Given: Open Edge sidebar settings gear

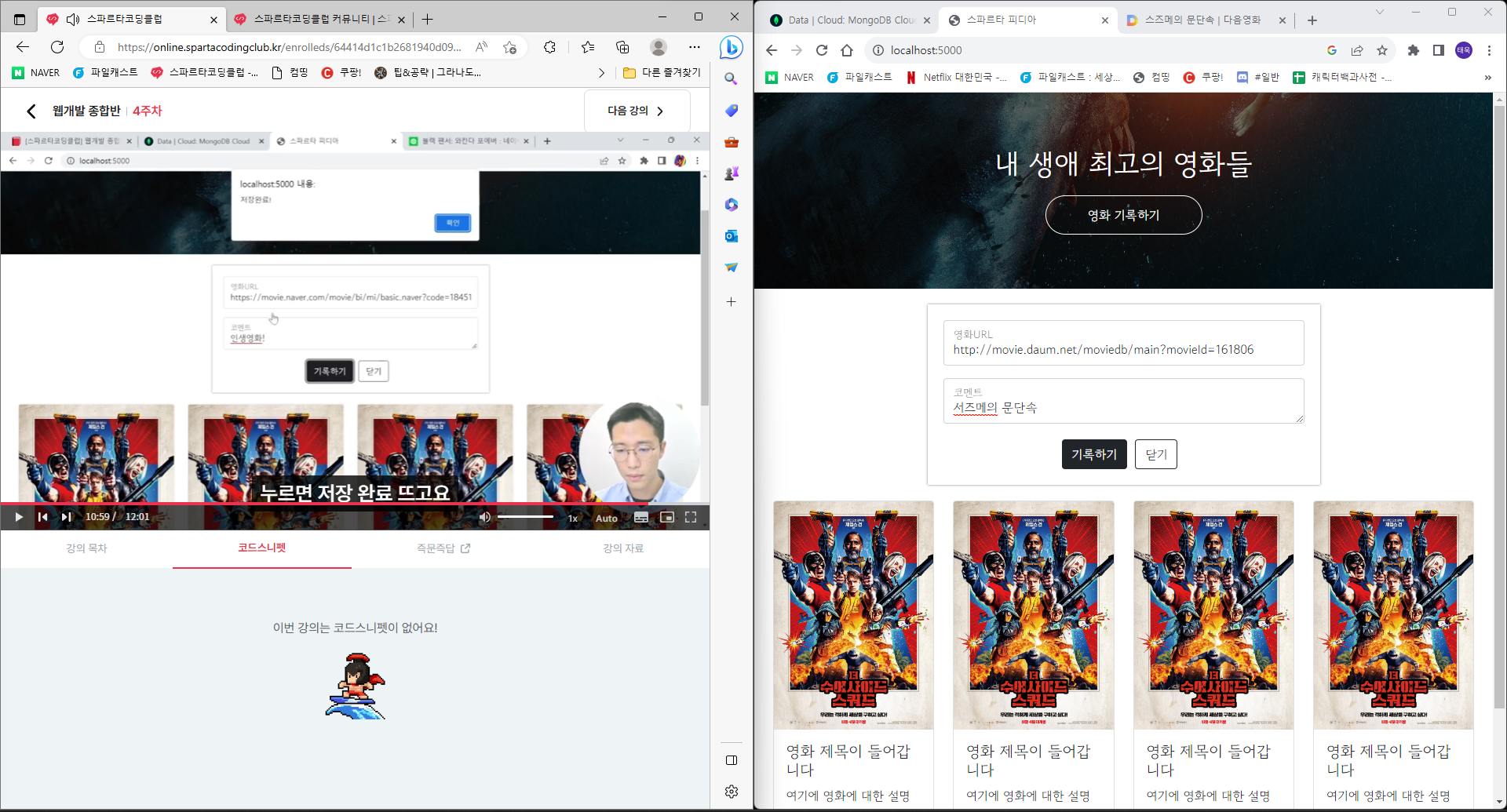Looking at the screenshot, I should point(732,792).
